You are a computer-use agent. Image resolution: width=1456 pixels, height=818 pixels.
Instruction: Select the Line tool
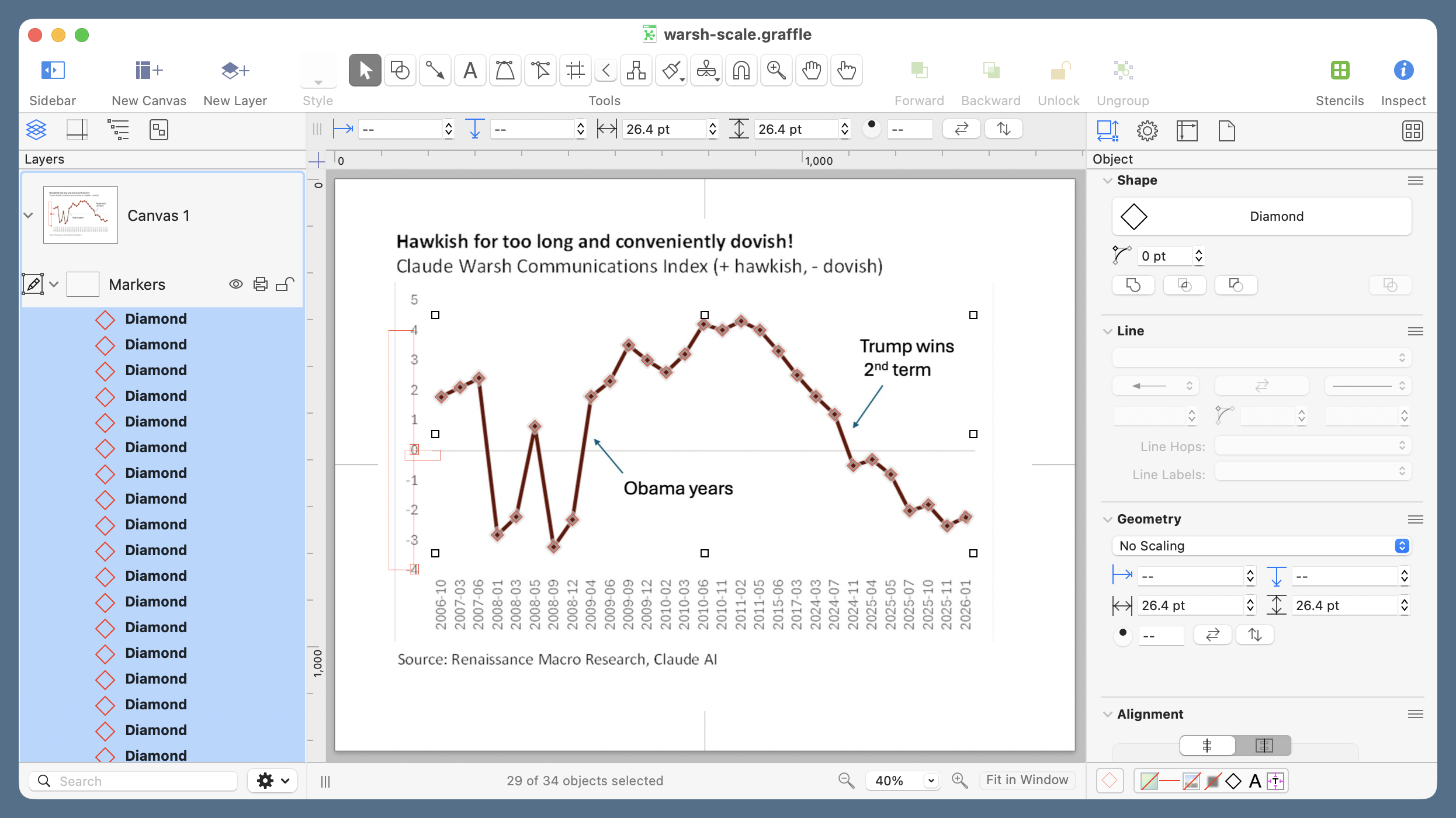click(435, 70)
